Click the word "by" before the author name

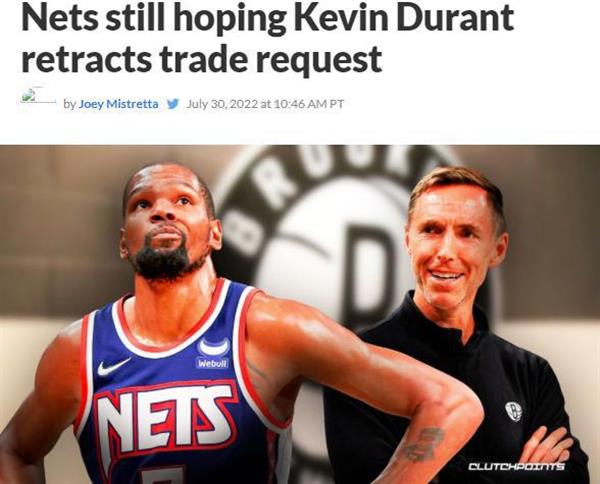(x=70, y=104)
